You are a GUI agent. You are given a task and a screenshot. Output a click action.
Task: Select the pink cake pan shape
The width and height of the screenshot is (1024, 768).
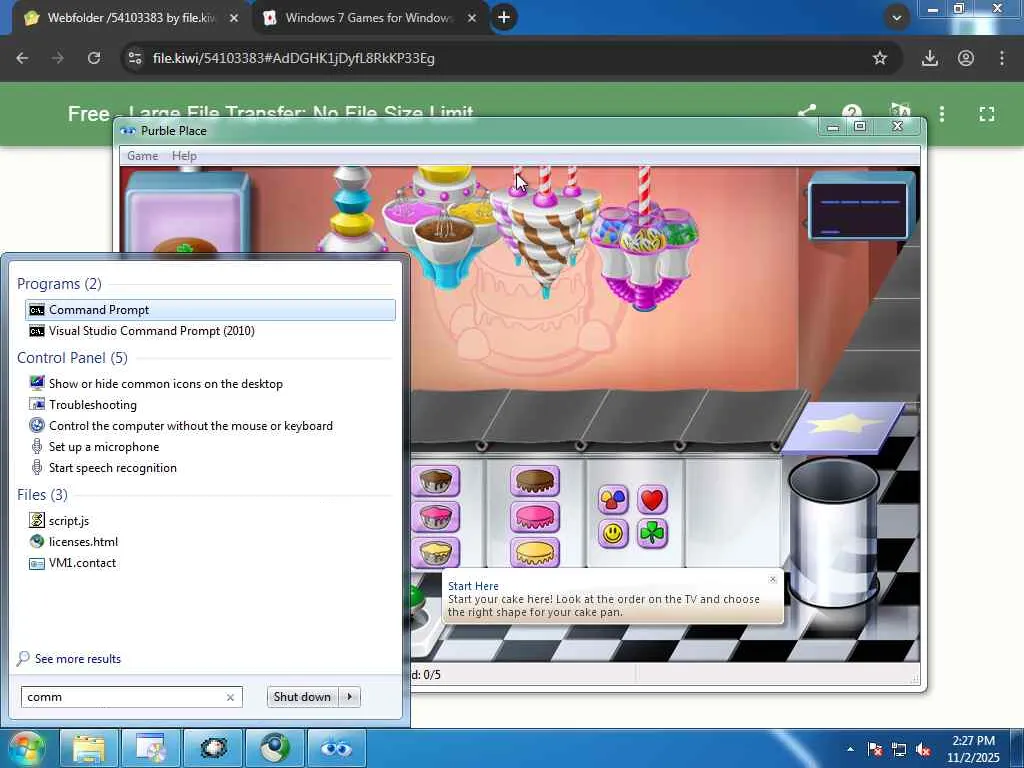point(436,517)
